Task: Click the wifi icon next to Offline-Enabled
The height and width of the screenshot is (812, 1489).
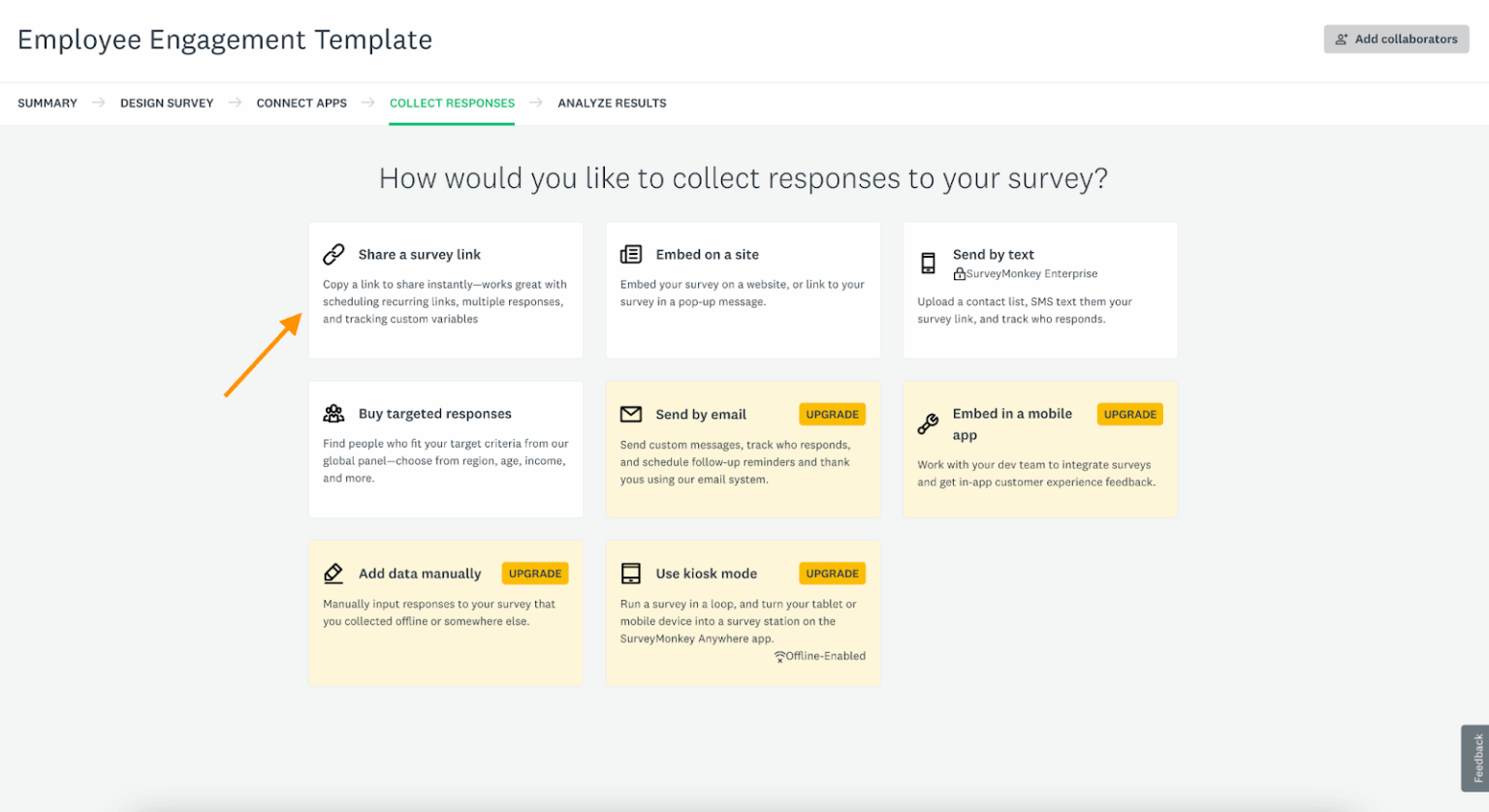Action: [x=780, y=656]
